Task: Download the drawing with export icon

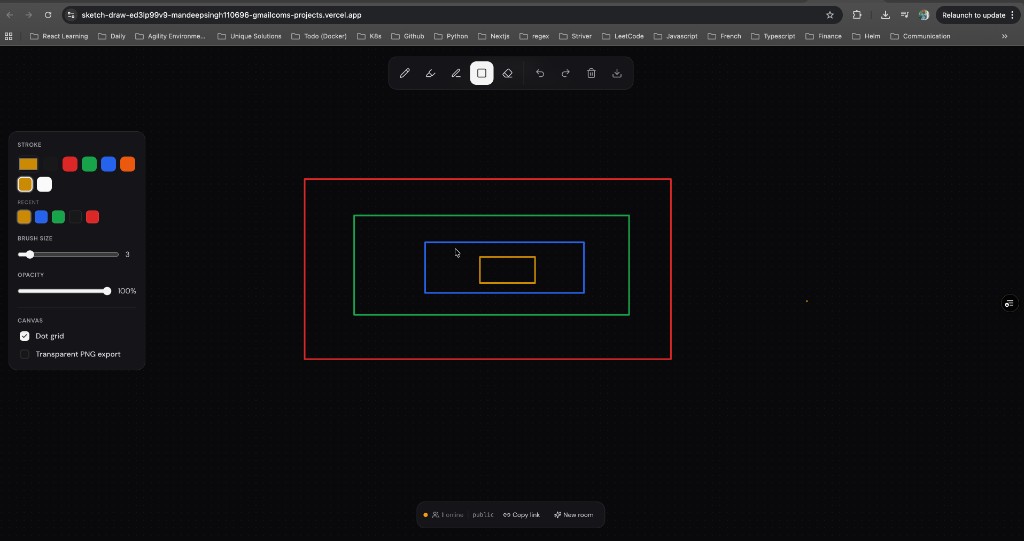Action: [x=617, y=73]
